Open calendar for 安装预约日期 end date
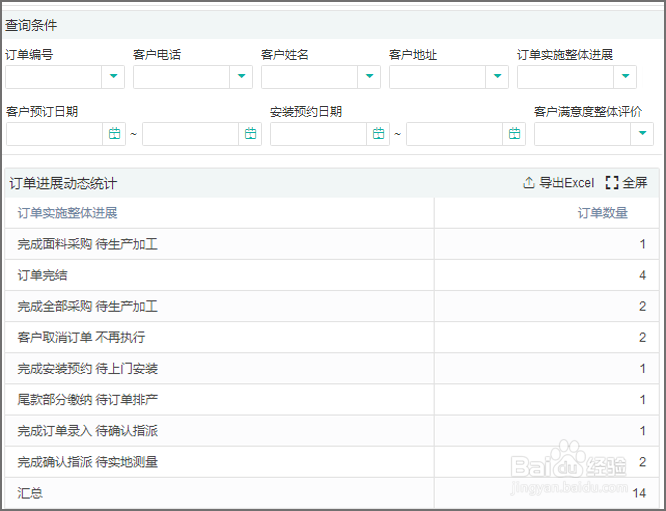This screenshot has width=666, height=511. pyautogui.click(x=514, y=134)
